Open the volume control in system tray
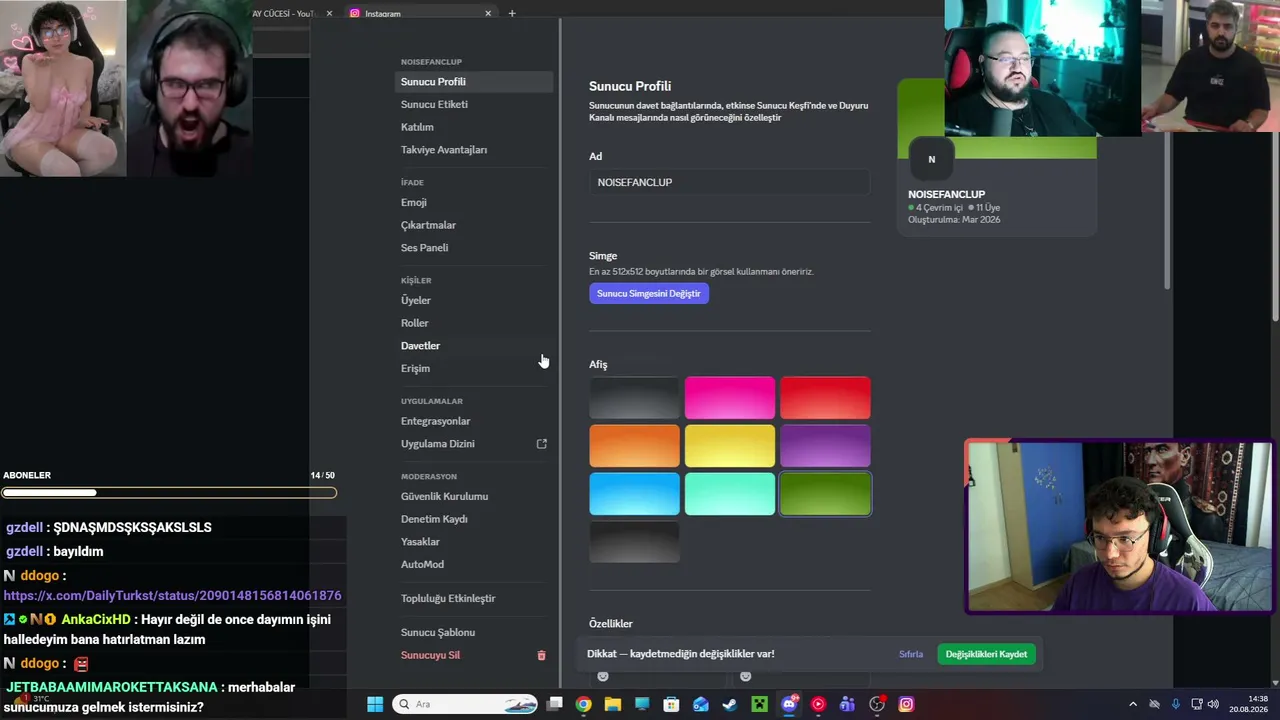1280x720 pixels. coord(1213,704)
